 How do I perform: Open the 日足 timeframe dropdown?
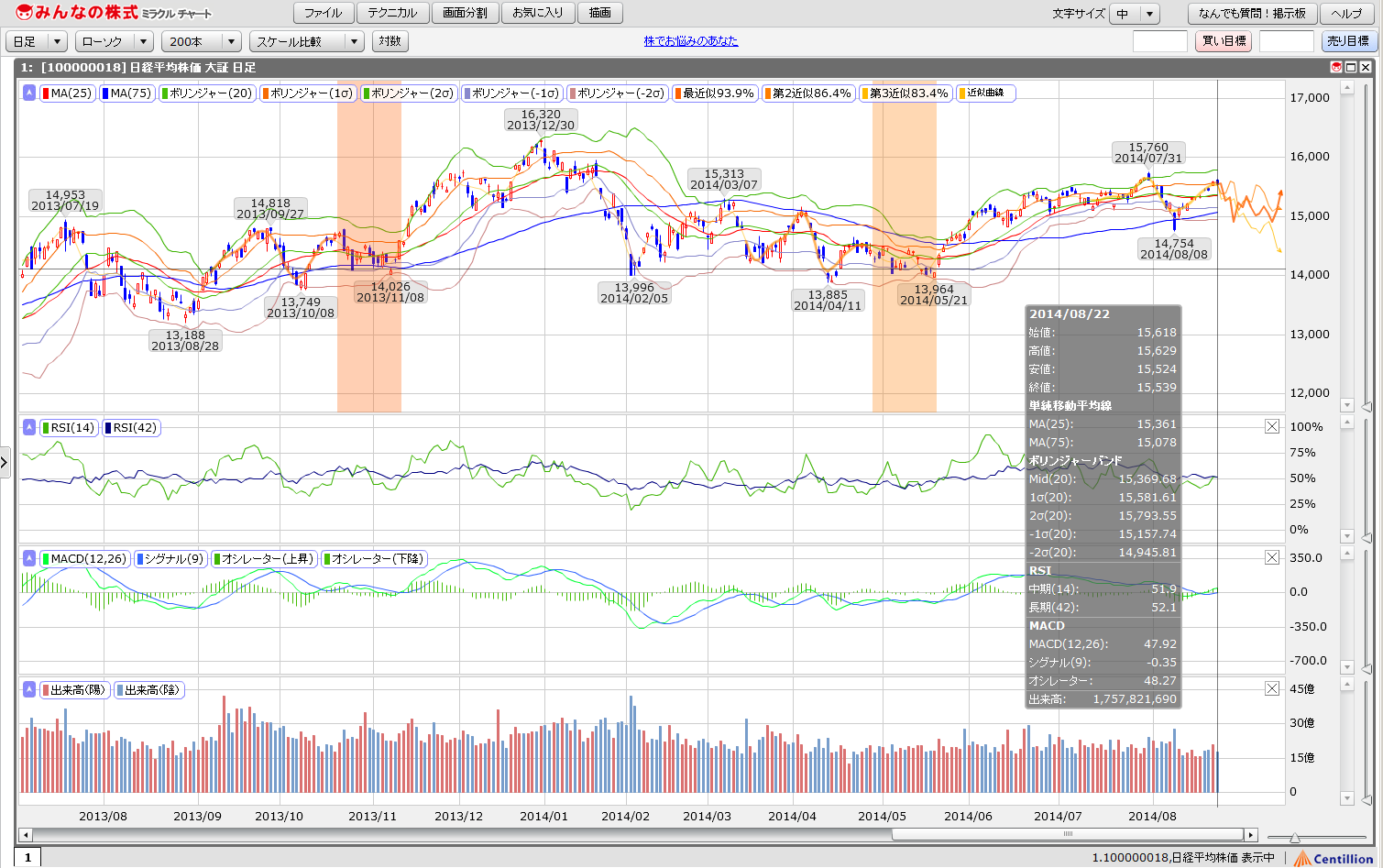tap(37, 41)
